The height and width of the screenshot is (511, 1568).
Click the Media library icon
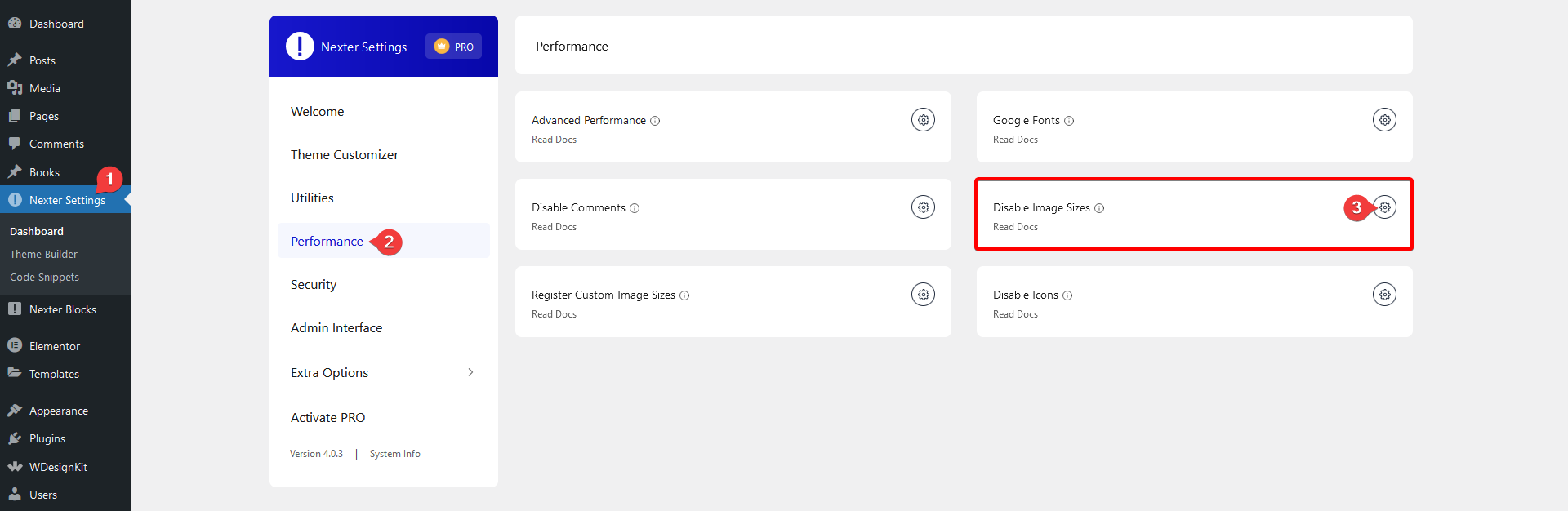tap(15, 87)
